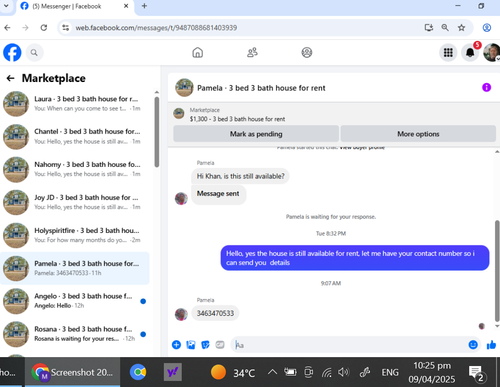500x387 pixels.
Task: Open Chantel's conversation
Action: tap(75, 137)
